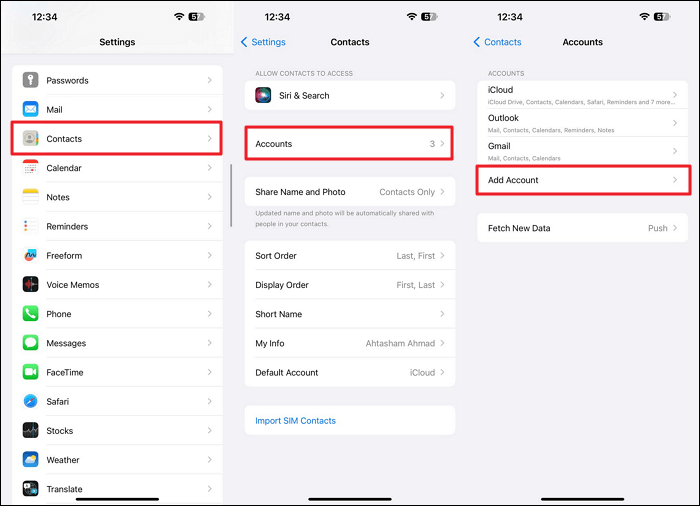Tap the Voice Memos icon

pos(30,284)
